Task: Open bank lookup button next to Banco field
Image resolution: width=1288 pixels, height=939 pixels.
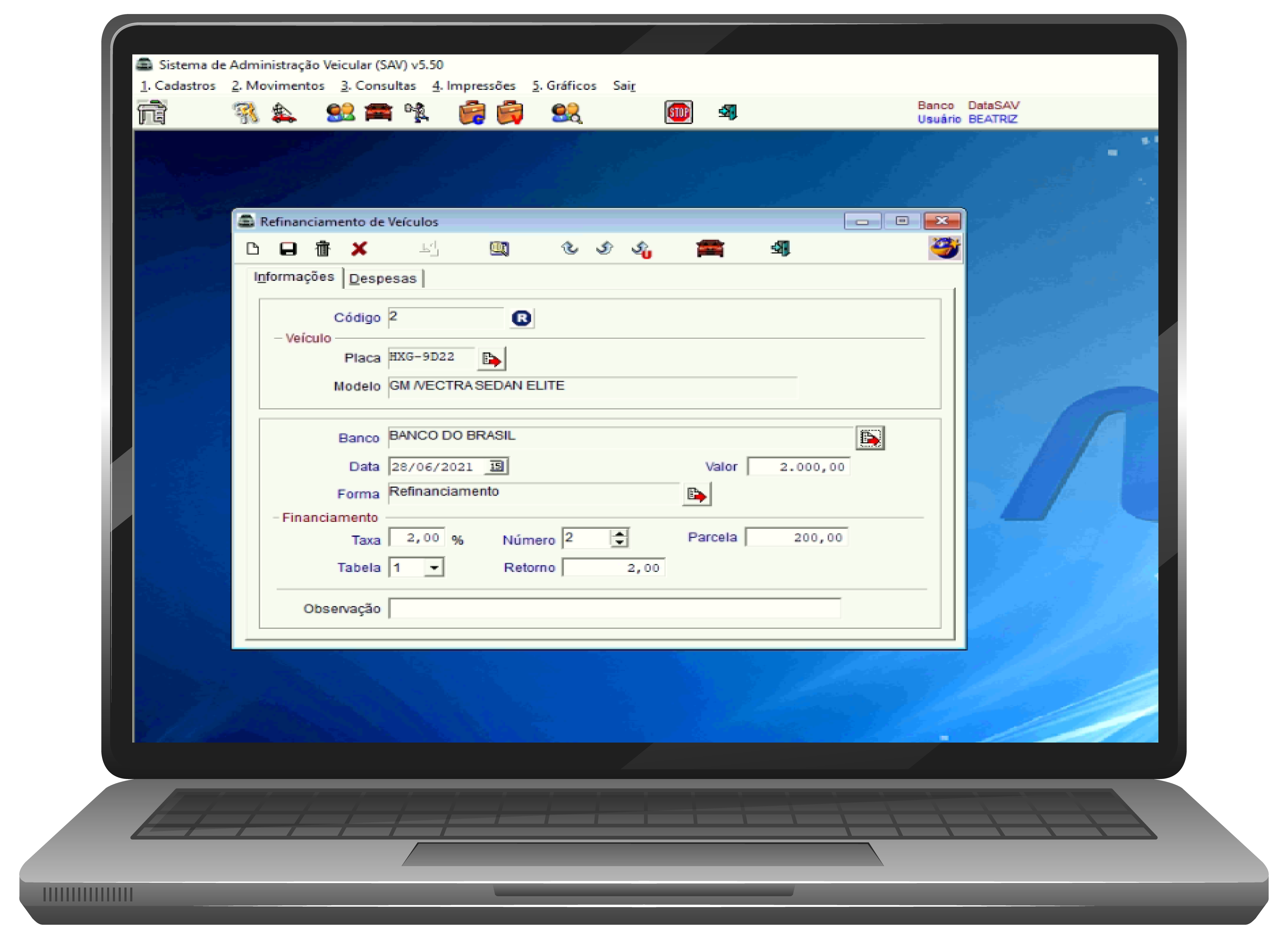Action: tap(870, 438)
